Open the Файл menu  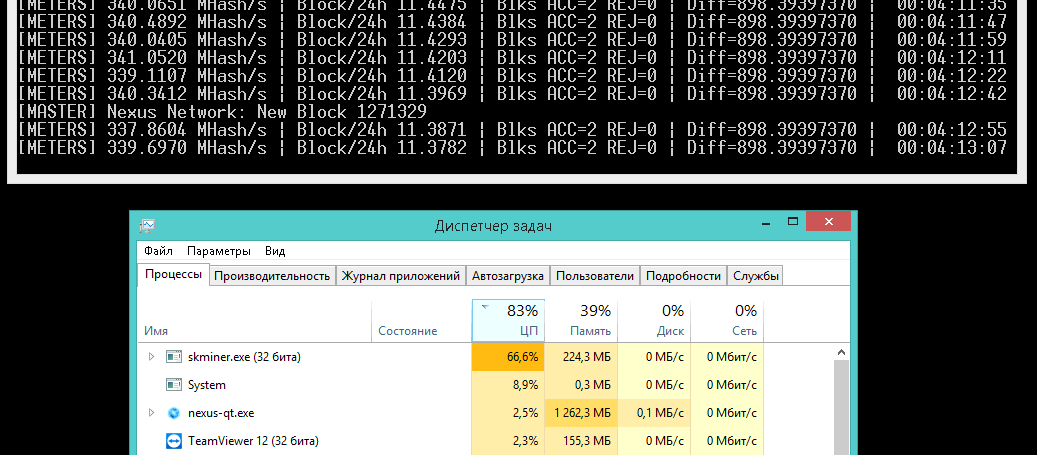coord(159,251)
